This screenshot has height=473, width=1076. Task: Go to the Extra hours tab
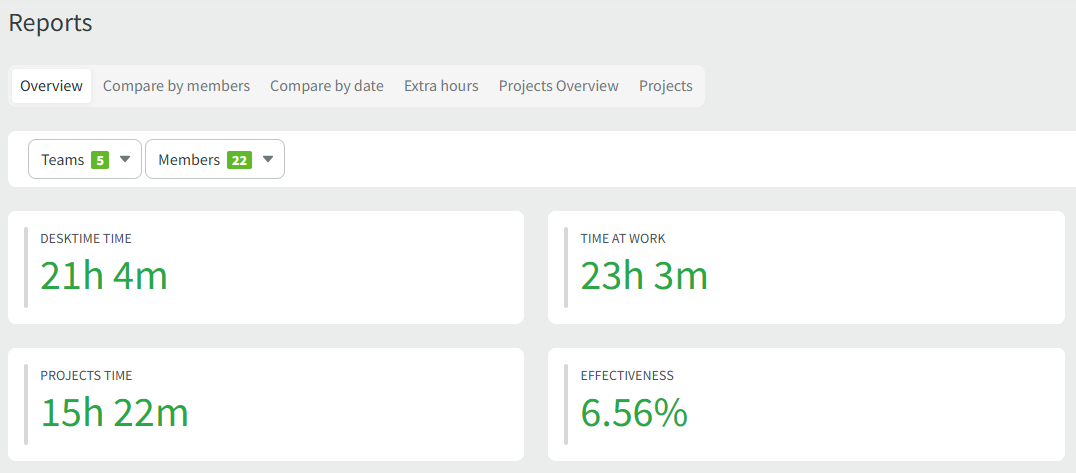pos(441,86)
